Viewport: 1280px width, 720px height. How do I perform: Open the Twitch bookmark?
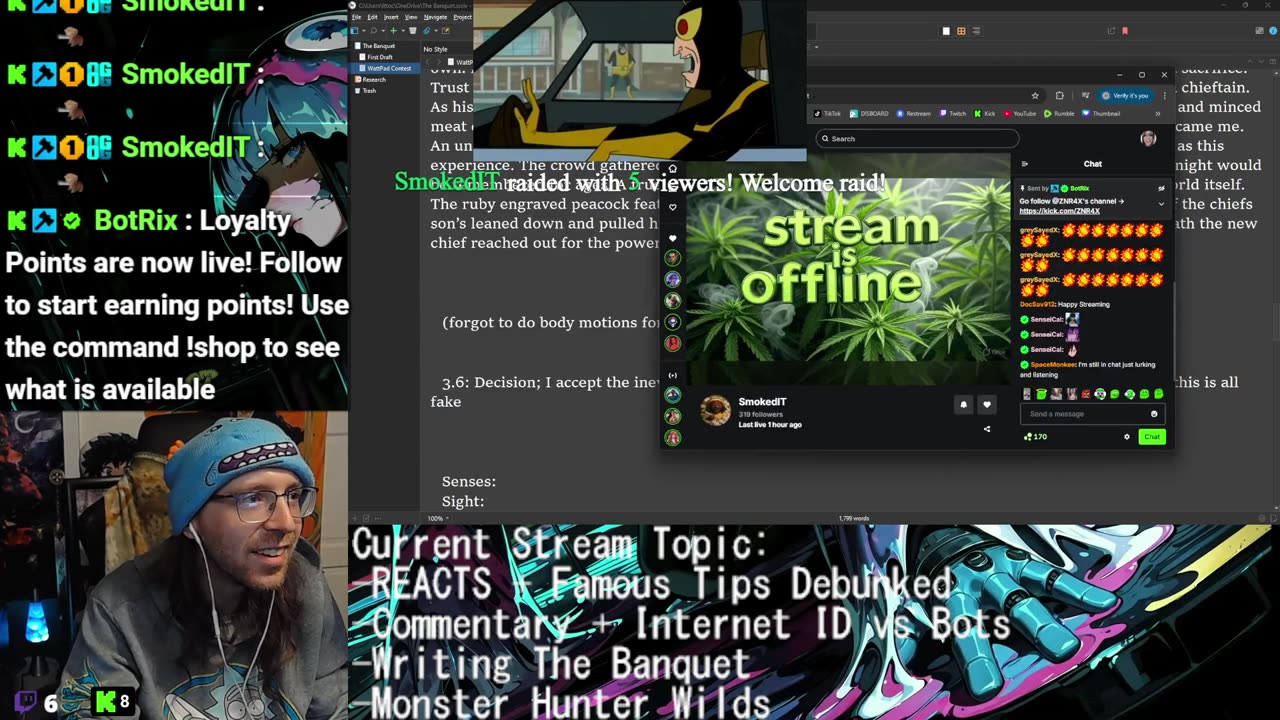coord(952,114)
